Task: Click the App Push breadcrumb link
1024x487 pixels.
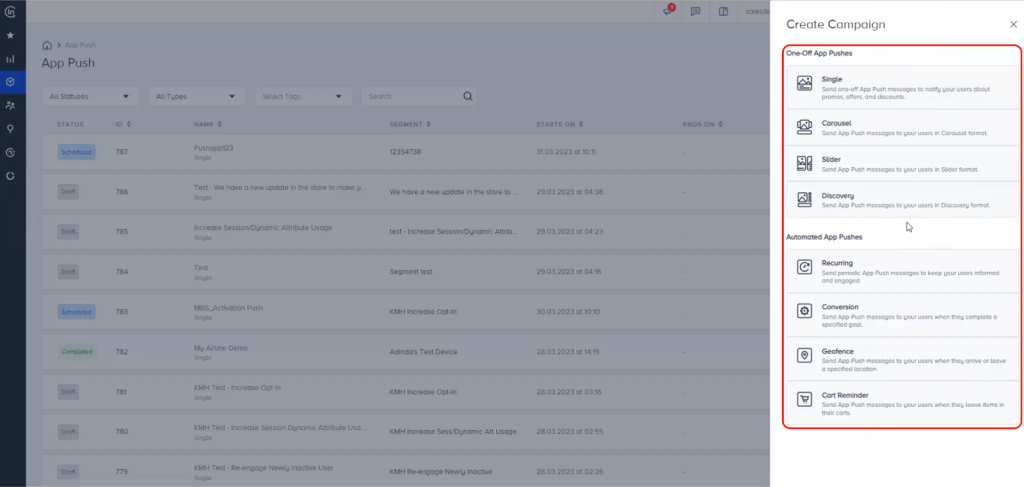Action: [80, 45]
